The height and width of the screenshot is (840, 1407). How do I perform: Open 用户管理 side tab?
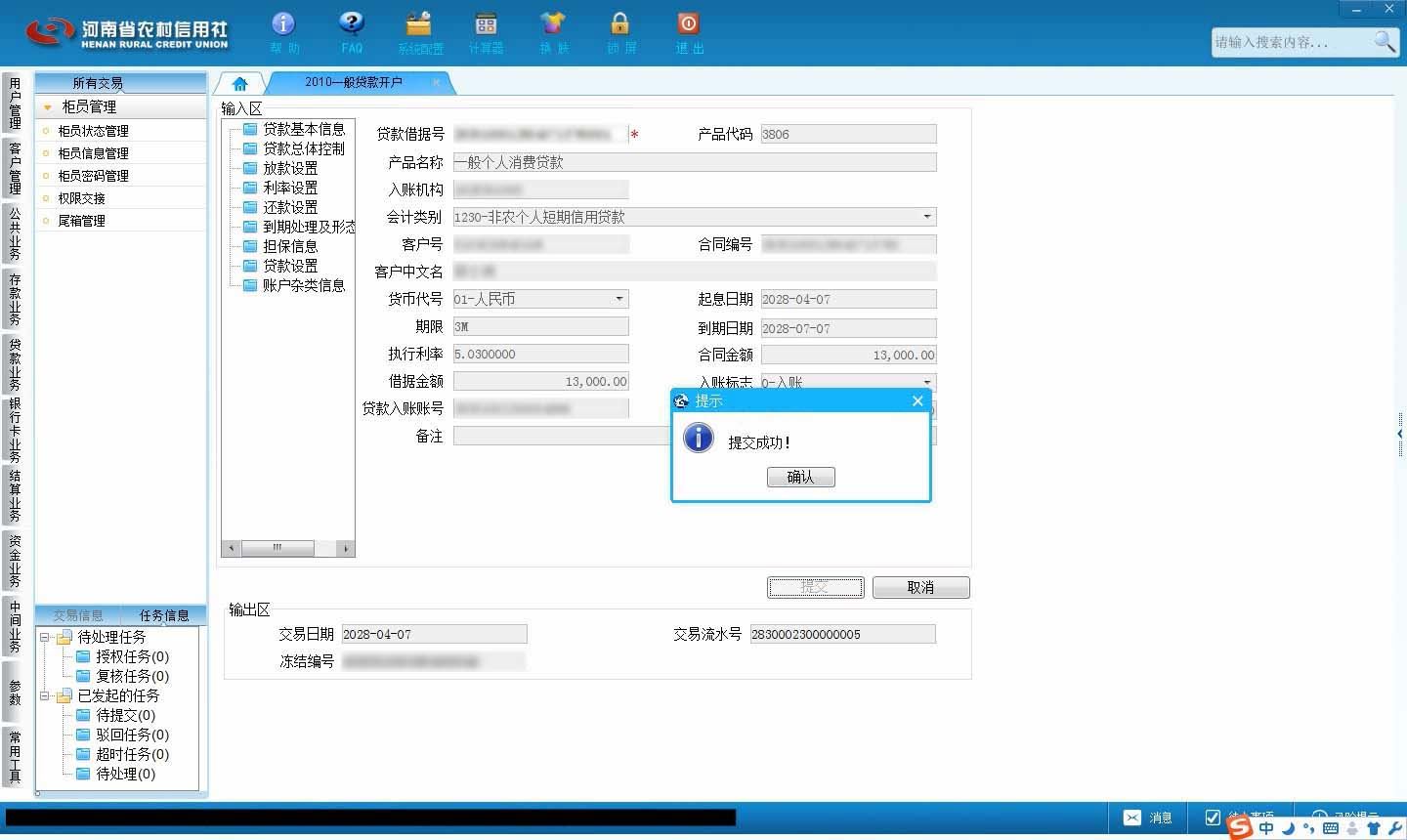[15, 104]
